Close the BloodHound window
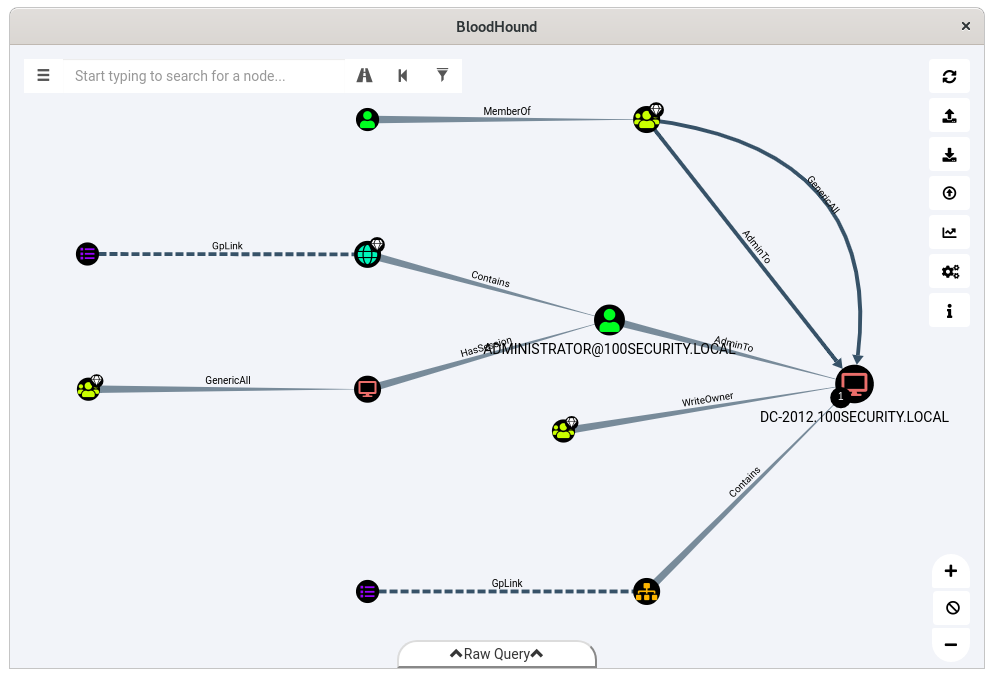Image resolution: width=994 pixels, height=678 pixels. (x=965, y=26)
